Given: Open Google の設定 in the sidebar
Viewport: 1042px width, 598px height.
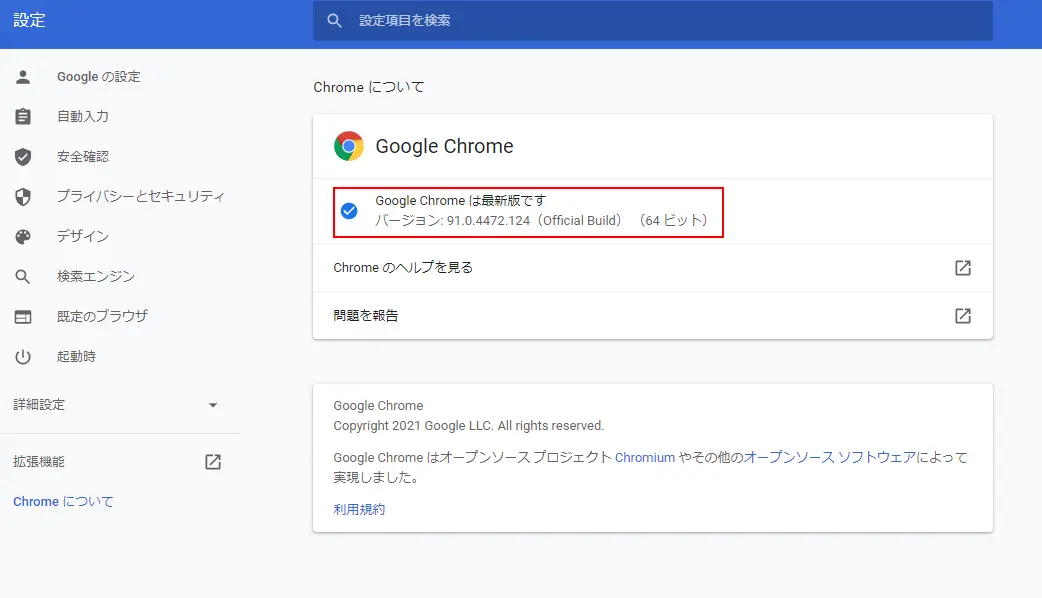Looking at the screenshot, I should (98, 77).
